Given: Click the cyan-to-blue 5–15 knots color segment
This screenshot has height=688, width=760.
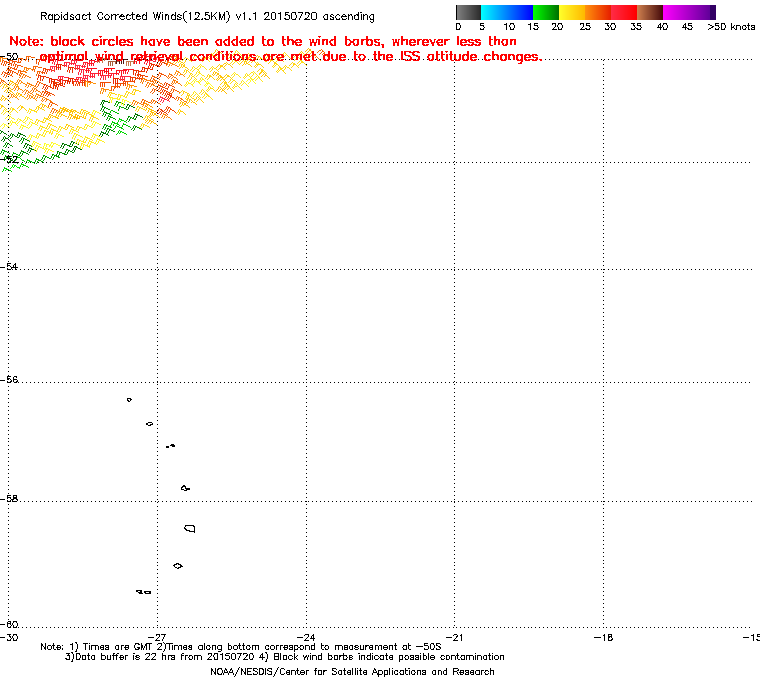Looking at the screenshot, I should point(507,12).
